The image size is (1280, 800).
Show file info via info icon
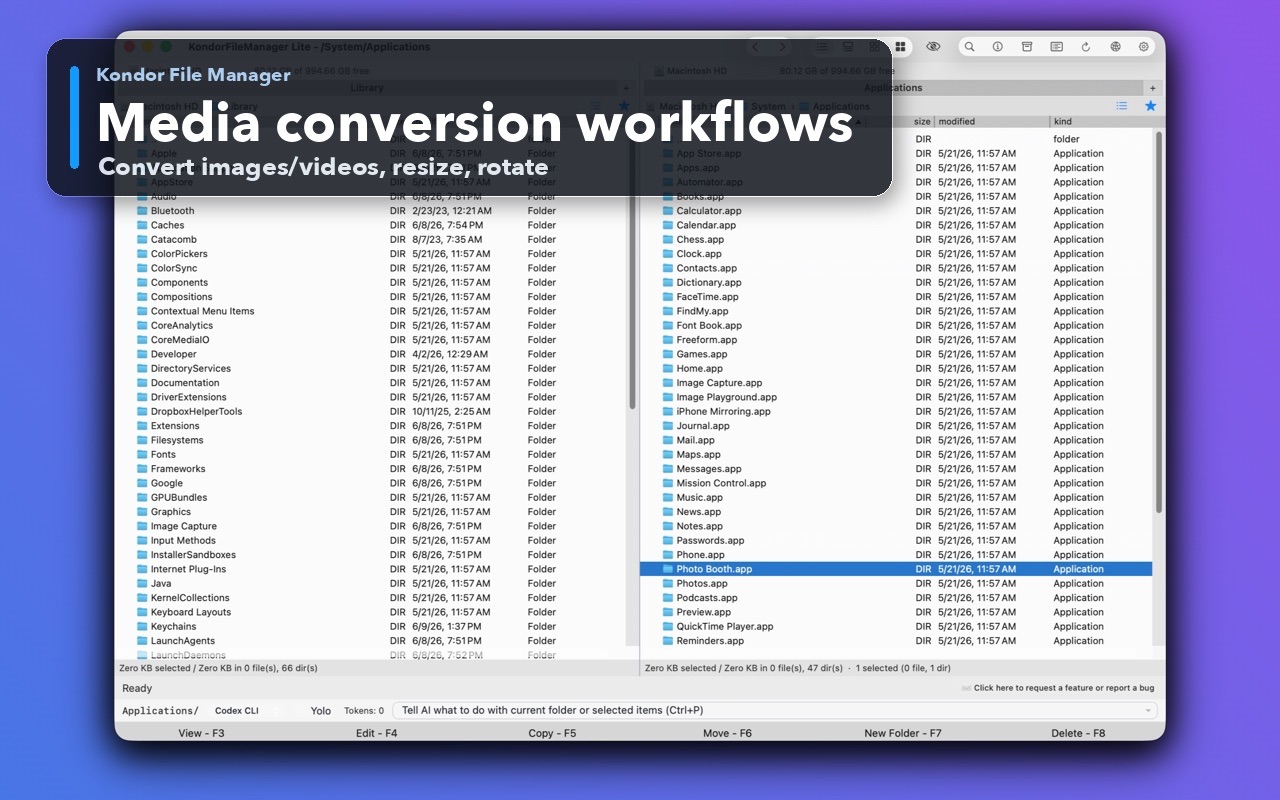(998, 47)
